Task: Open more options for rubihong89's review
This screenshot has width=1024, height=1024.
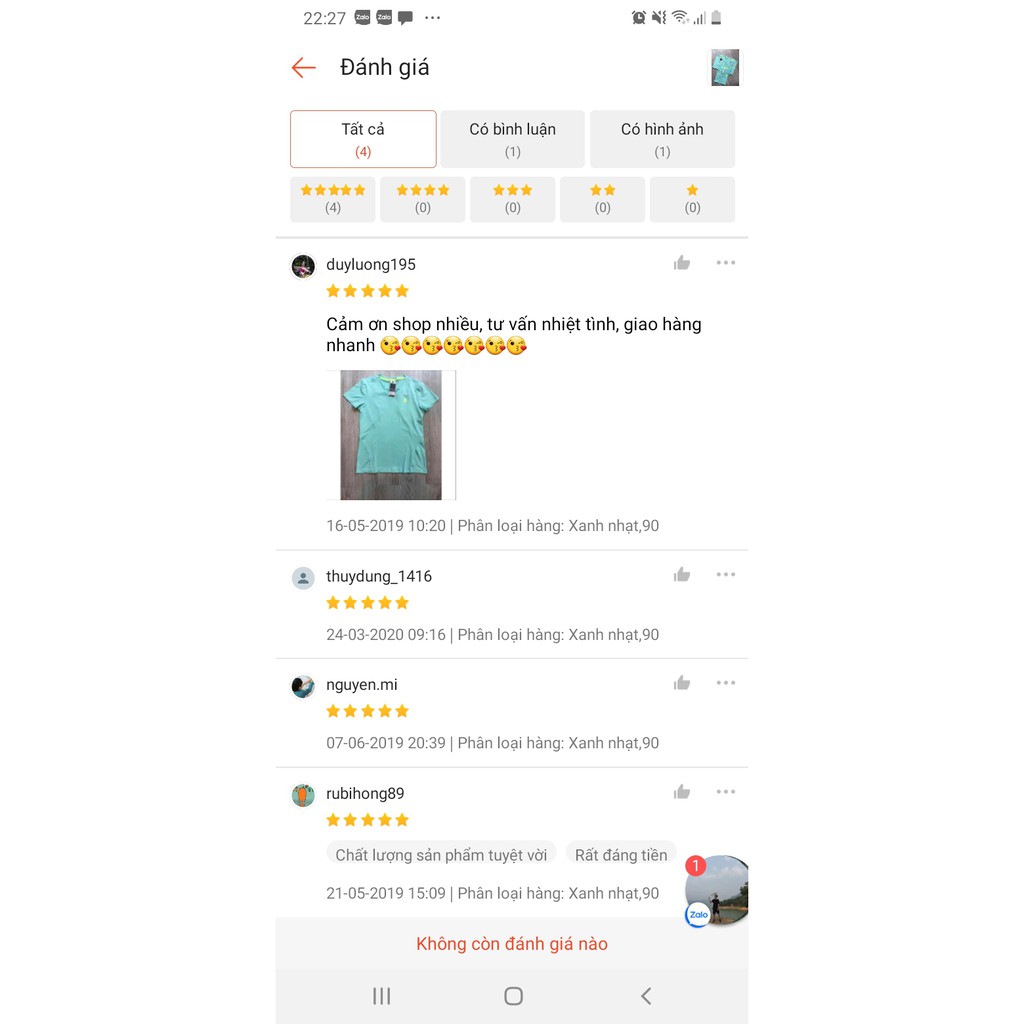Action: 726,792
